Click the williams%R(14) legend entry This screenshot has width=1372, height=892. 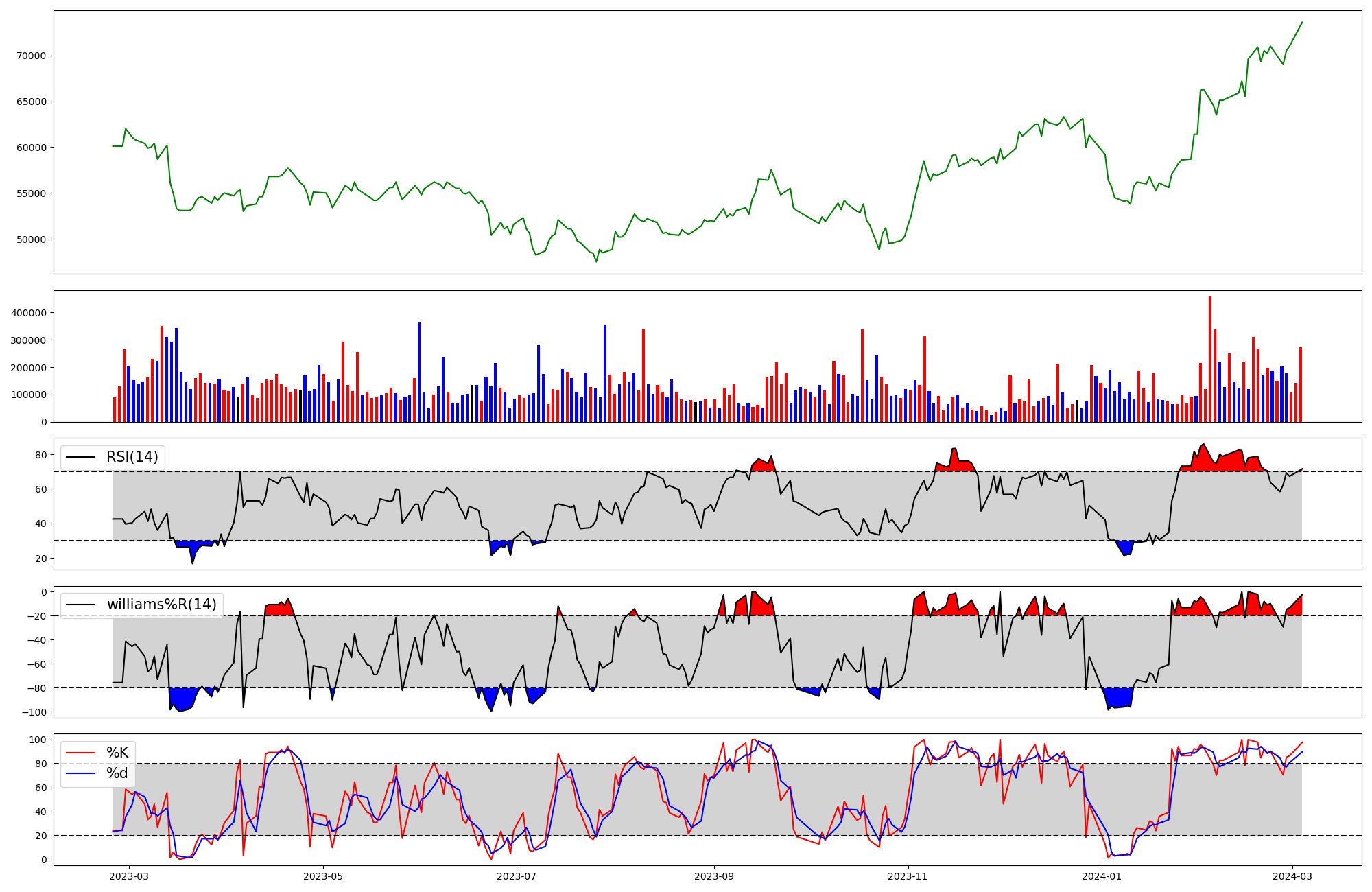(x=161, y=605)
